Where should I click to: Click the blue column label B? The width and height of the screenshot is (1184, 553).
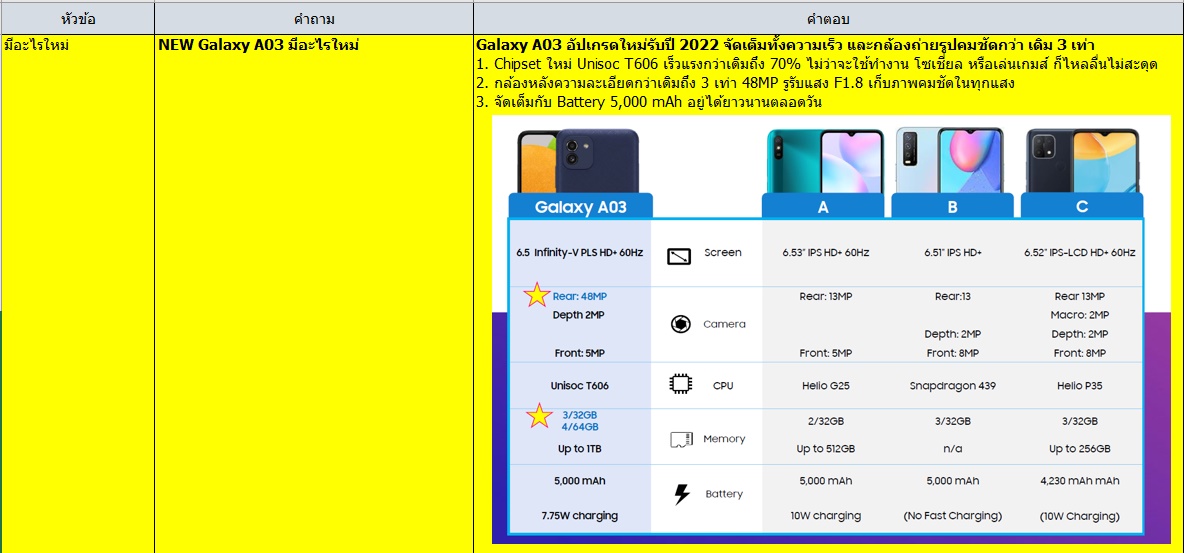click(953, 206)
